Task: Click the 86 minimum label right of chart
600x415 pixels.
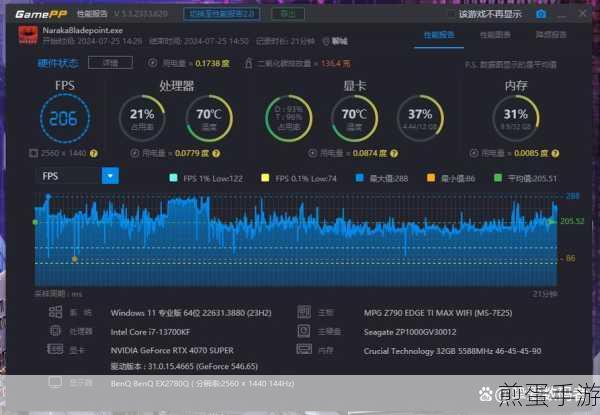Action: point(571,259)
